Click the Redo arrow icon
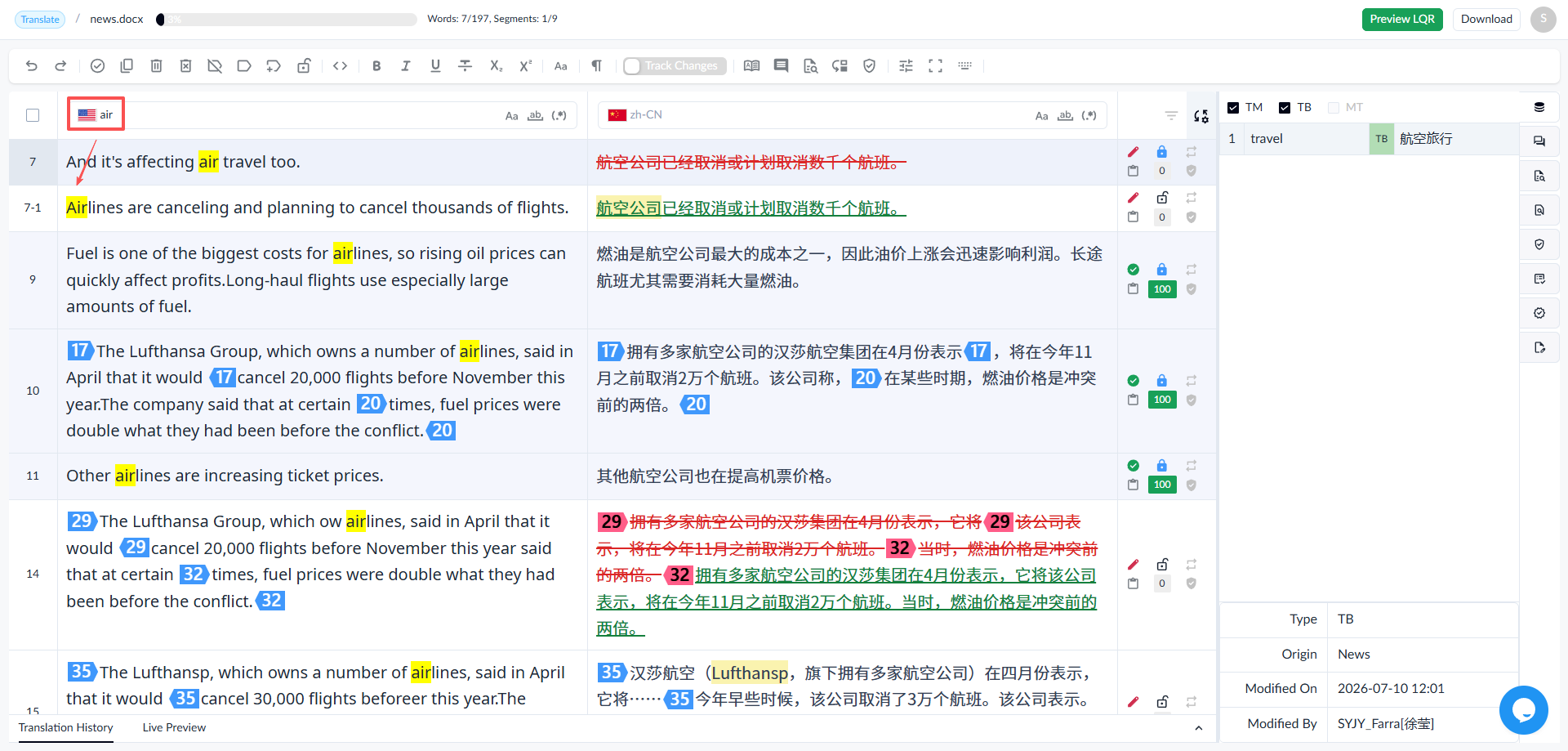Image resolution: width=1568 pixels, height=751 pixels. (x=60, y=66)
